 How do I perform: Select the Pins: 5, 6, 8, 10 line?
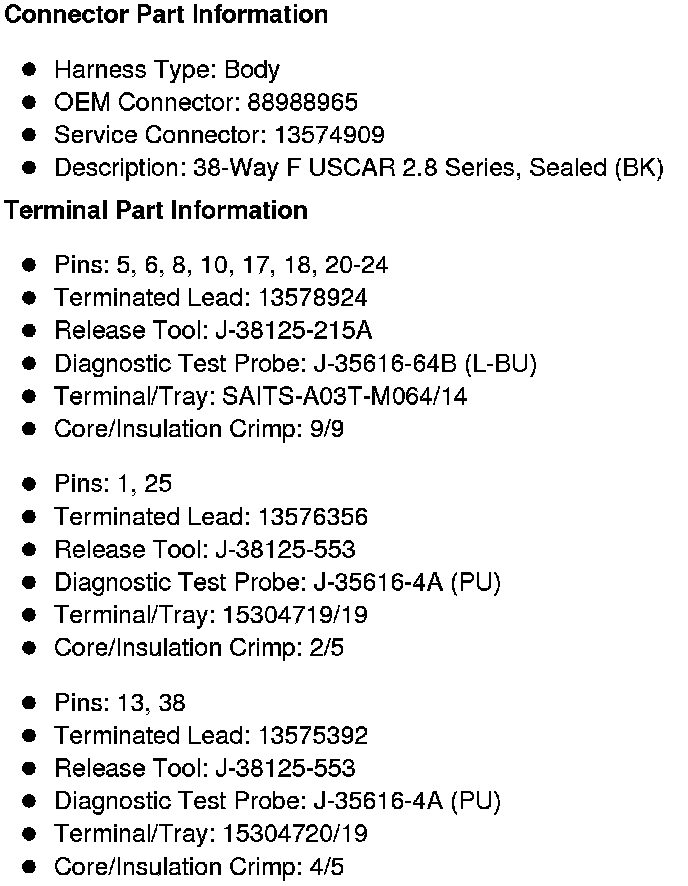221,265
